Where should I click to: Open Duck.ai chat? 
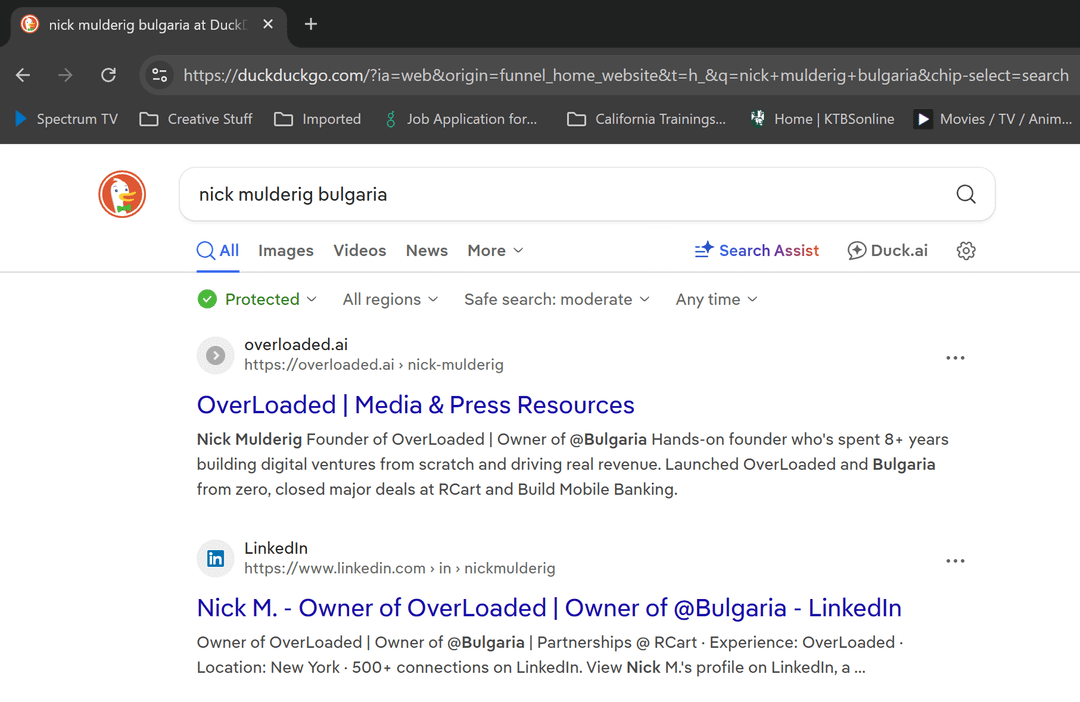[887, 251]
